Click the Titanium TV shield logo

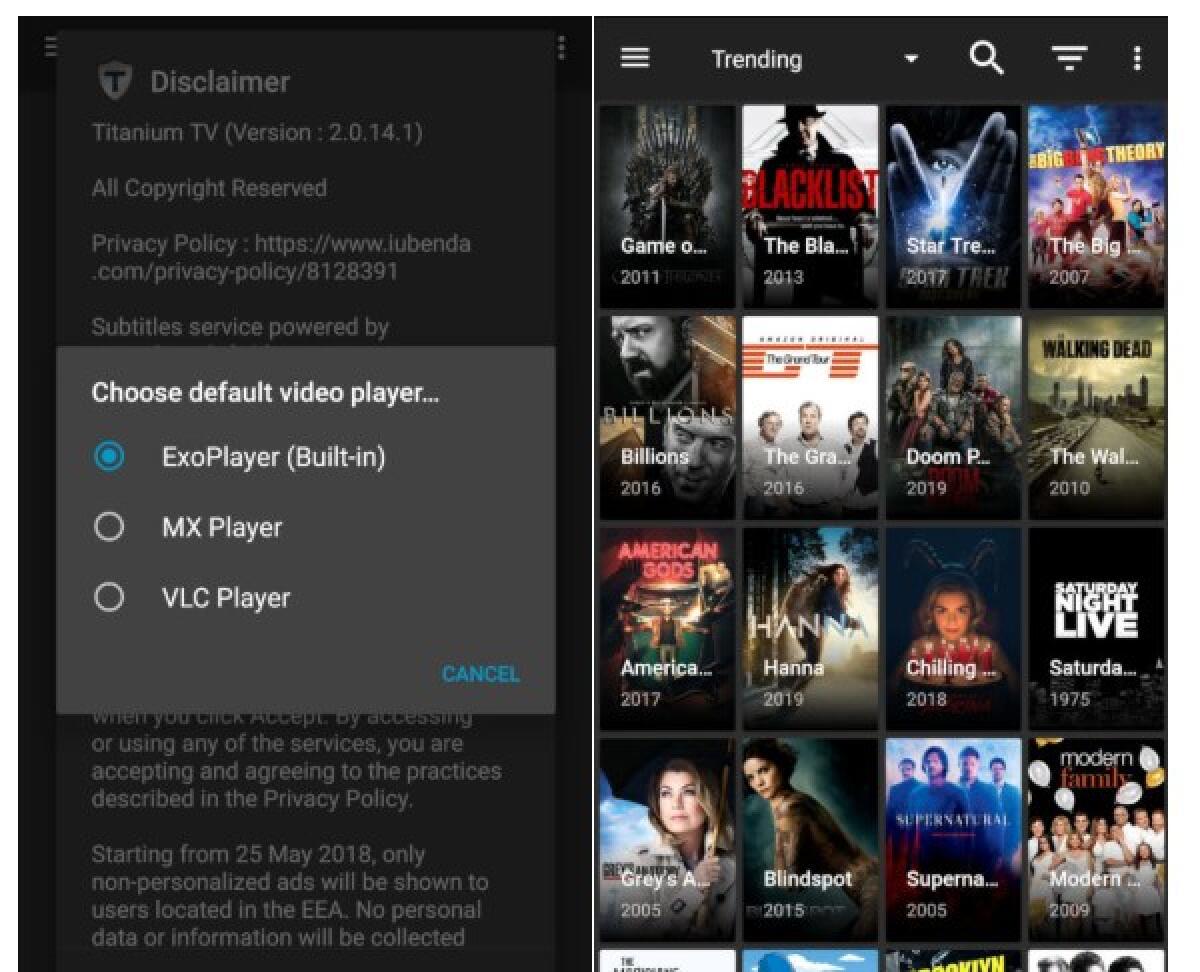(113, 81)
